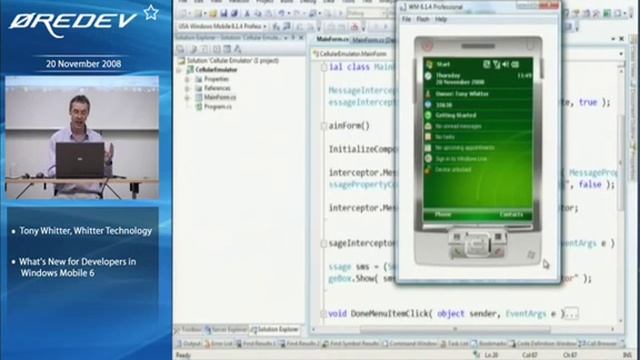Viewport: 640px width, 360px height.
Task: Click the Properties icon in Solution Explorer toolbar
Action: (180, 49)
